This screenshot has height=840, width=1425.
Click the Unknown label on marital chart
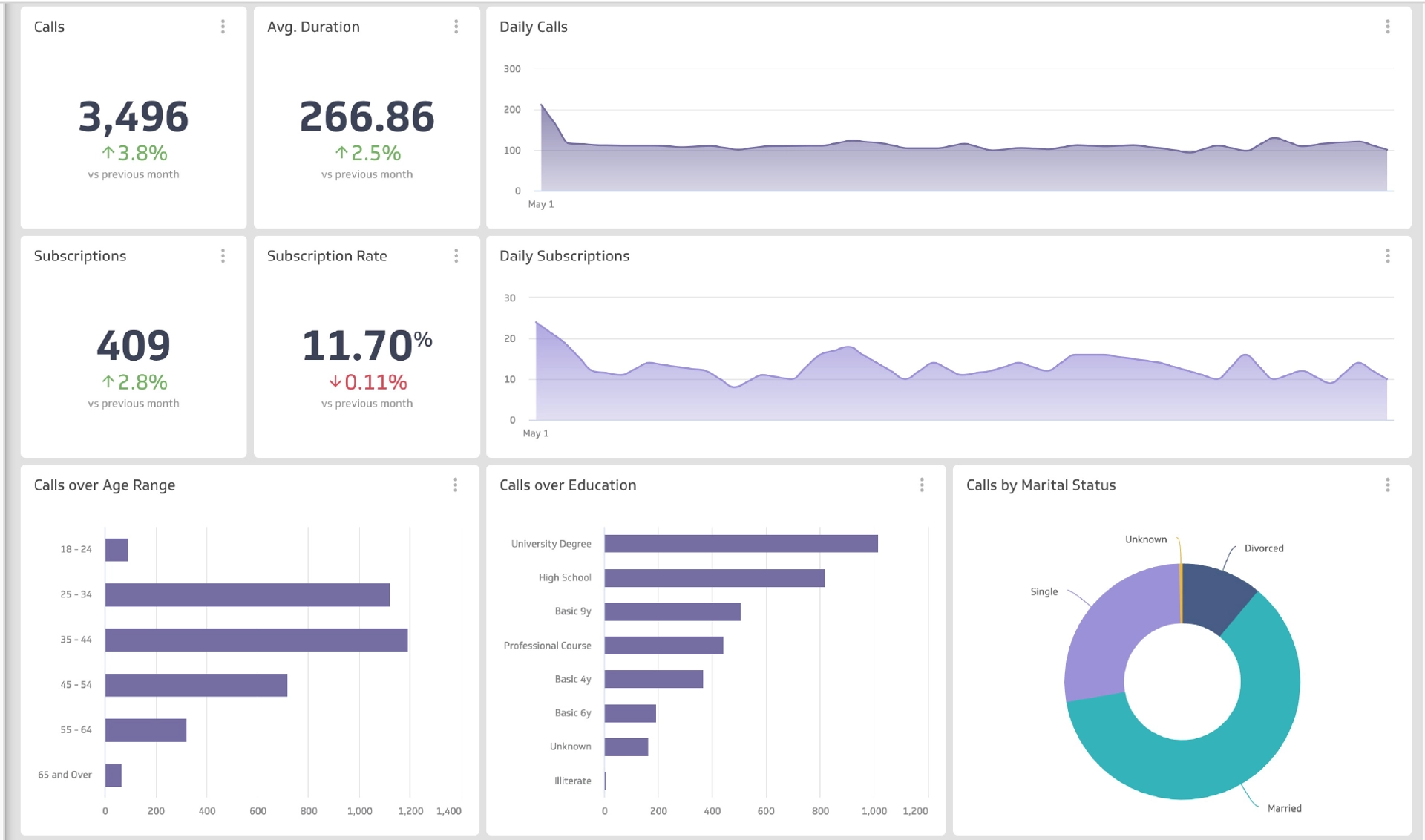click(1145, 539)
